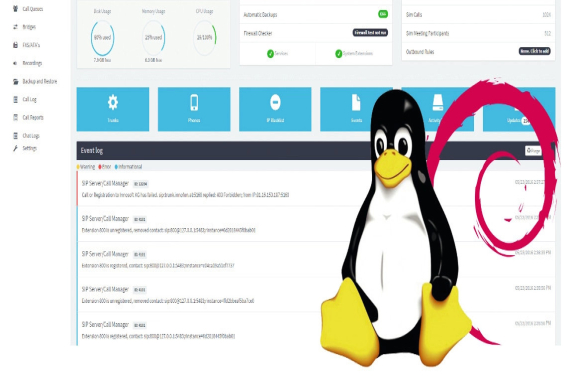Viewport: 572px width, 378px height.
Task: Click the green System Extensions status check
Action: tap(339, 54)
